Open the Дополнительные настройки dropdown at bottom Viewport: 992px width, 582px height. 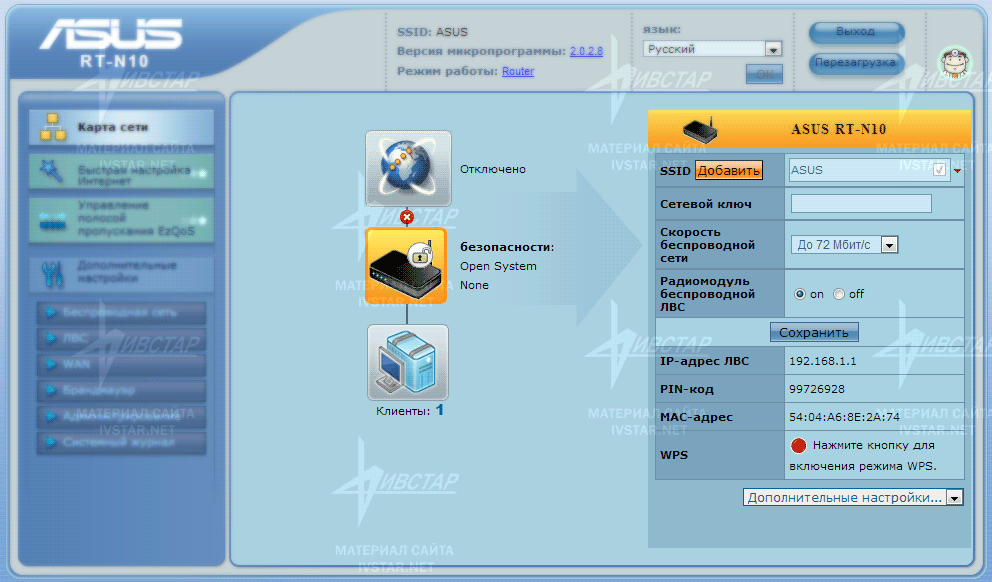point(853,497)
